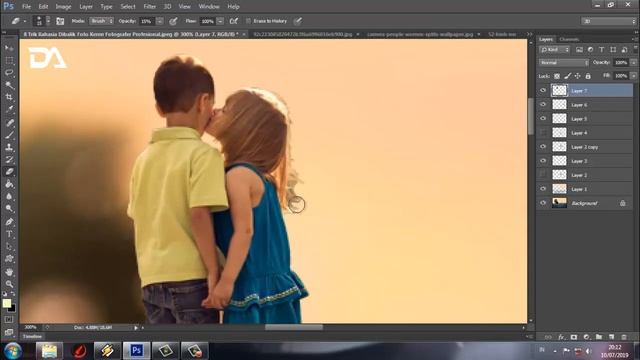
Task: Change screen mode icon in toolbox
Action: click(x=9, y=332)
